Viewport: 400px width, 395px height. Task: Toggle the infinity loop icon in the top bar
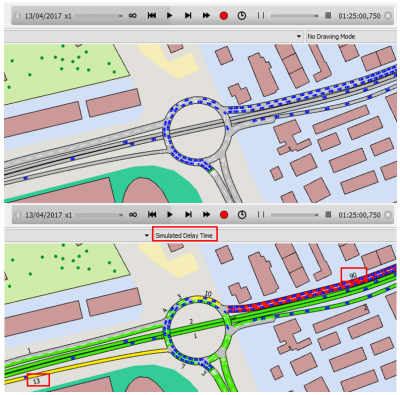tap(132, 16)
